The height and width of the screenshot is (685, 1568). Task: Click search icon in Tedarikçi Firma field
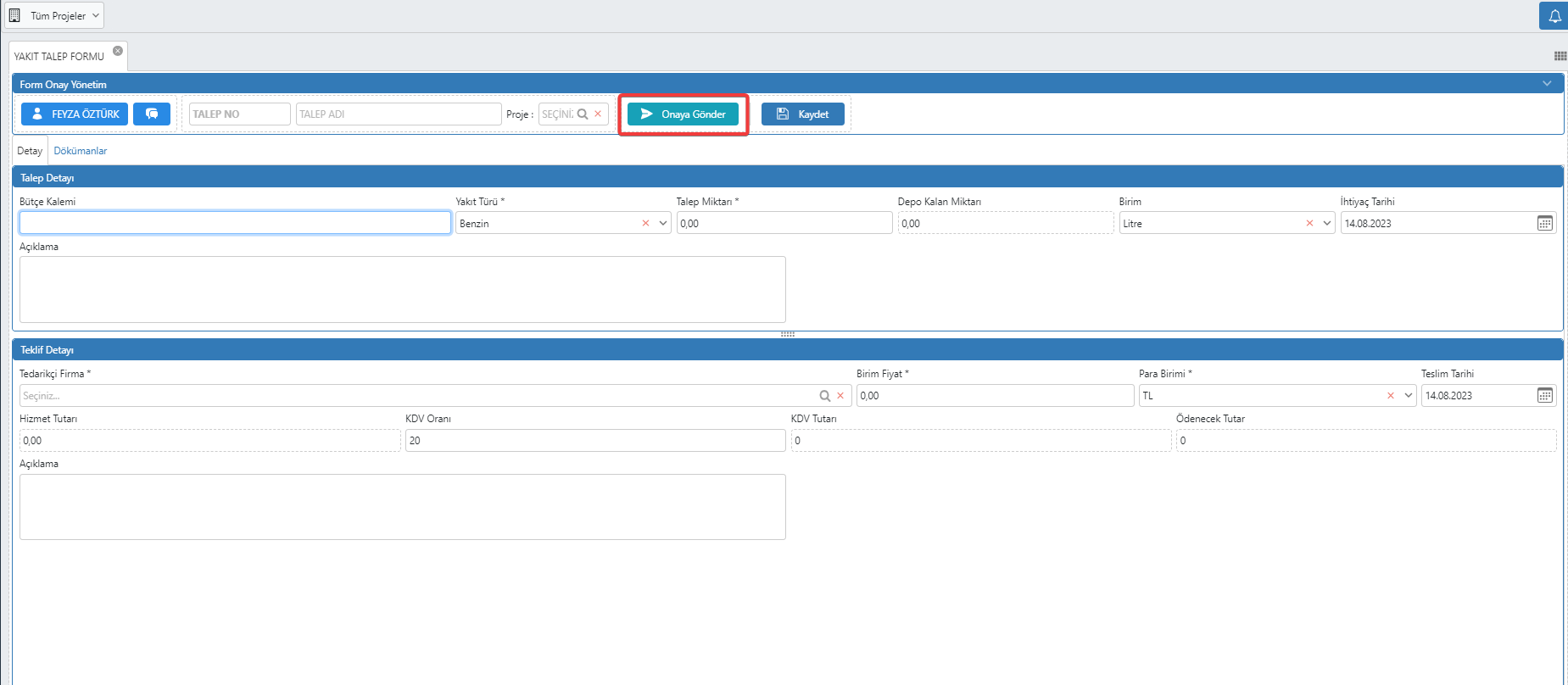click(824, 395)
